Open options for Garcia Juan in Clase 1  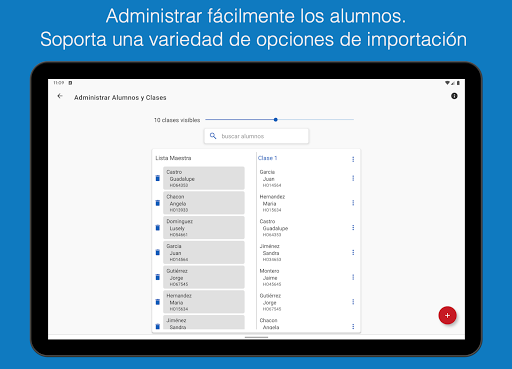pyautogui.click(x=353, y=178)
